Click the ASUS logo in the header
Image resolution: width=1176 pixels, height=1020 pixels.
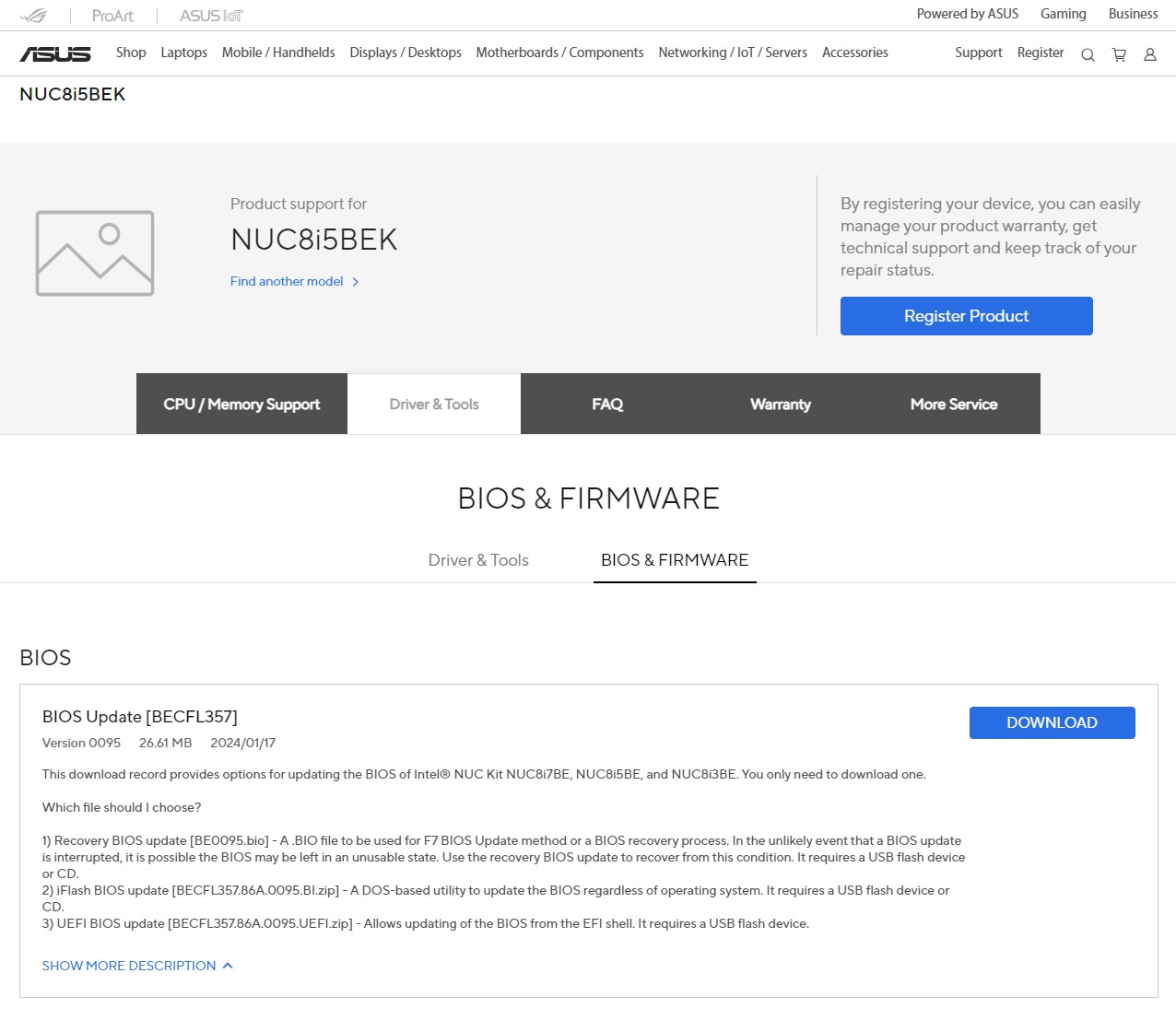(x=55, y=54)
